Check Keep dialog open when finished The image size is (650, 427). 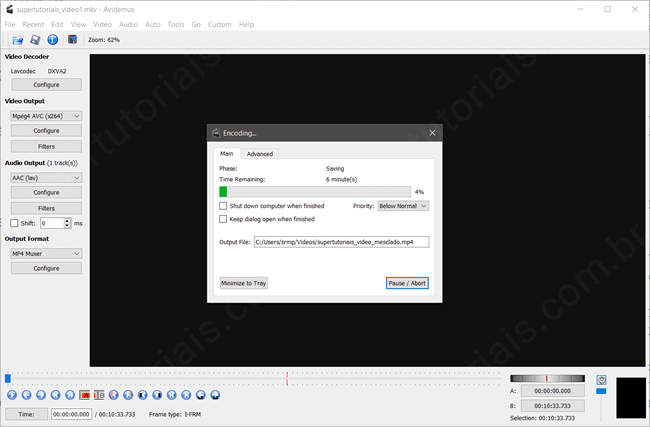[x=223, y=219]
